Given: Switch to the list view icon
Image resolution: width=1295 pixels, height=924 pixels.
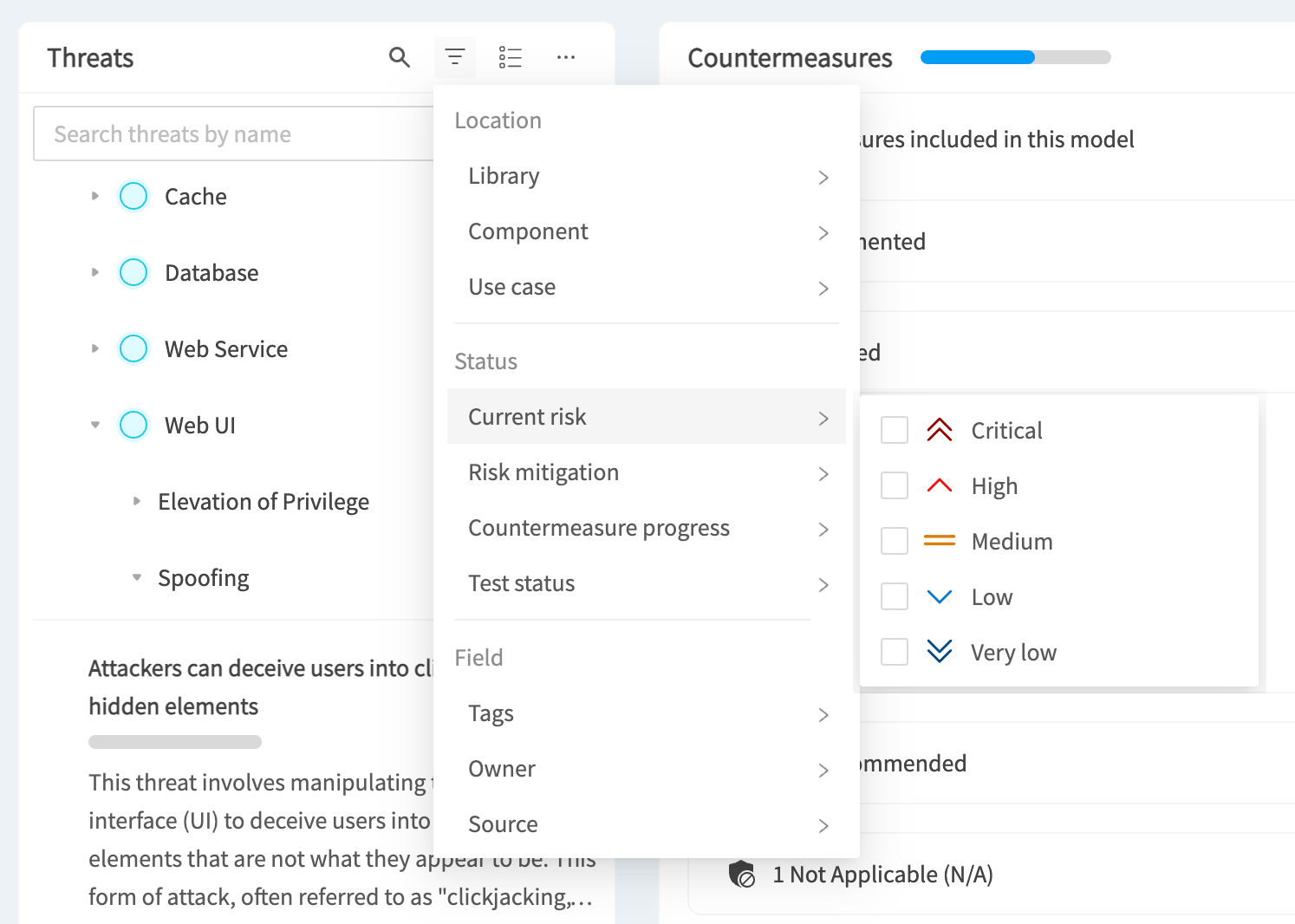Looking at the screenshot, I should [x=511, y=57].
